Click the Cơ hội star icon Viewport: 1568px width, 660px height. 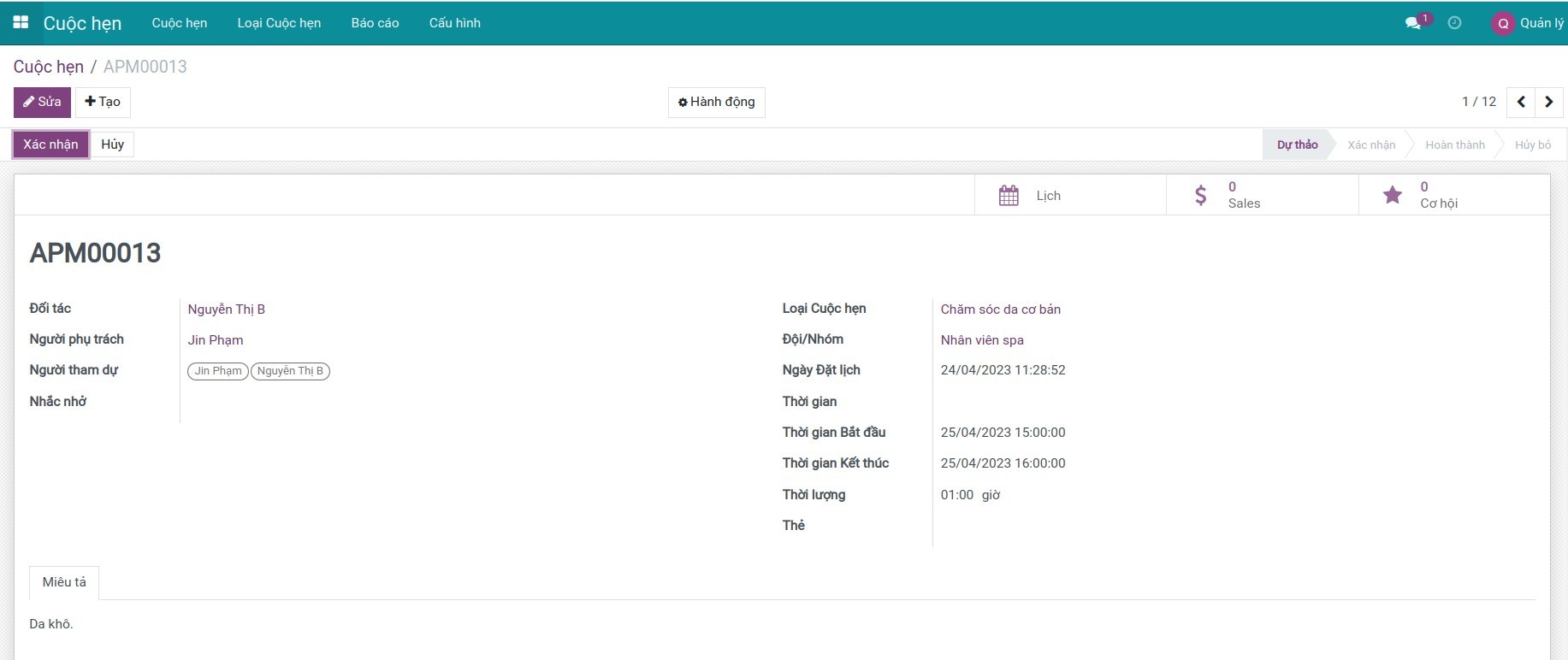pyautogui.click(x=1393, y=196)
